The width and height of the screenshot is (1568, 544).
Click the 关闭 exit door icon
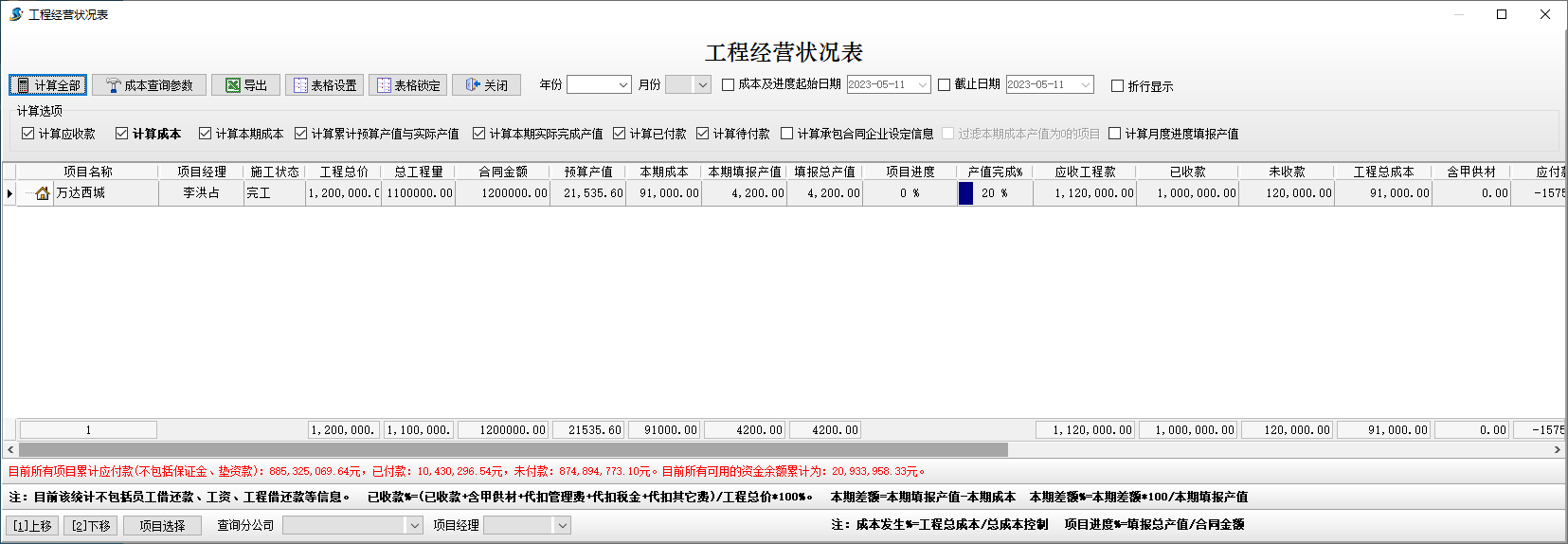[x=472, y=85]
